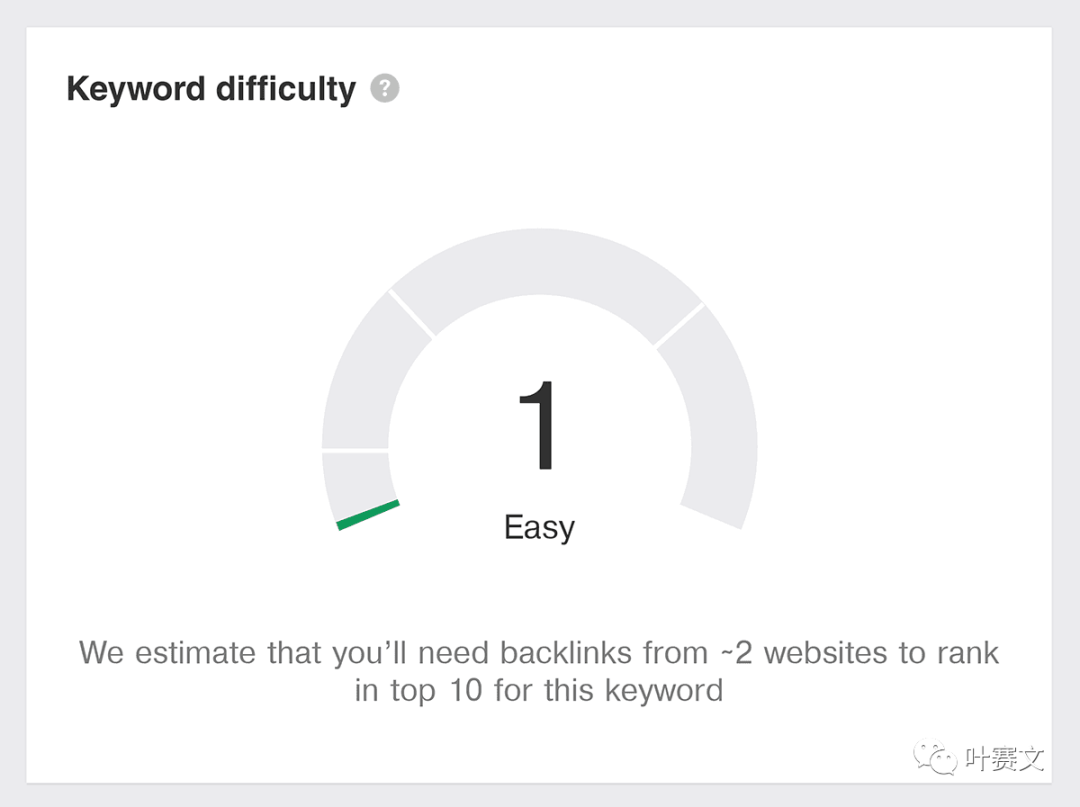1080x807 pixels.
Task: Click the divider between top and right segments
Action: point(679,325)
